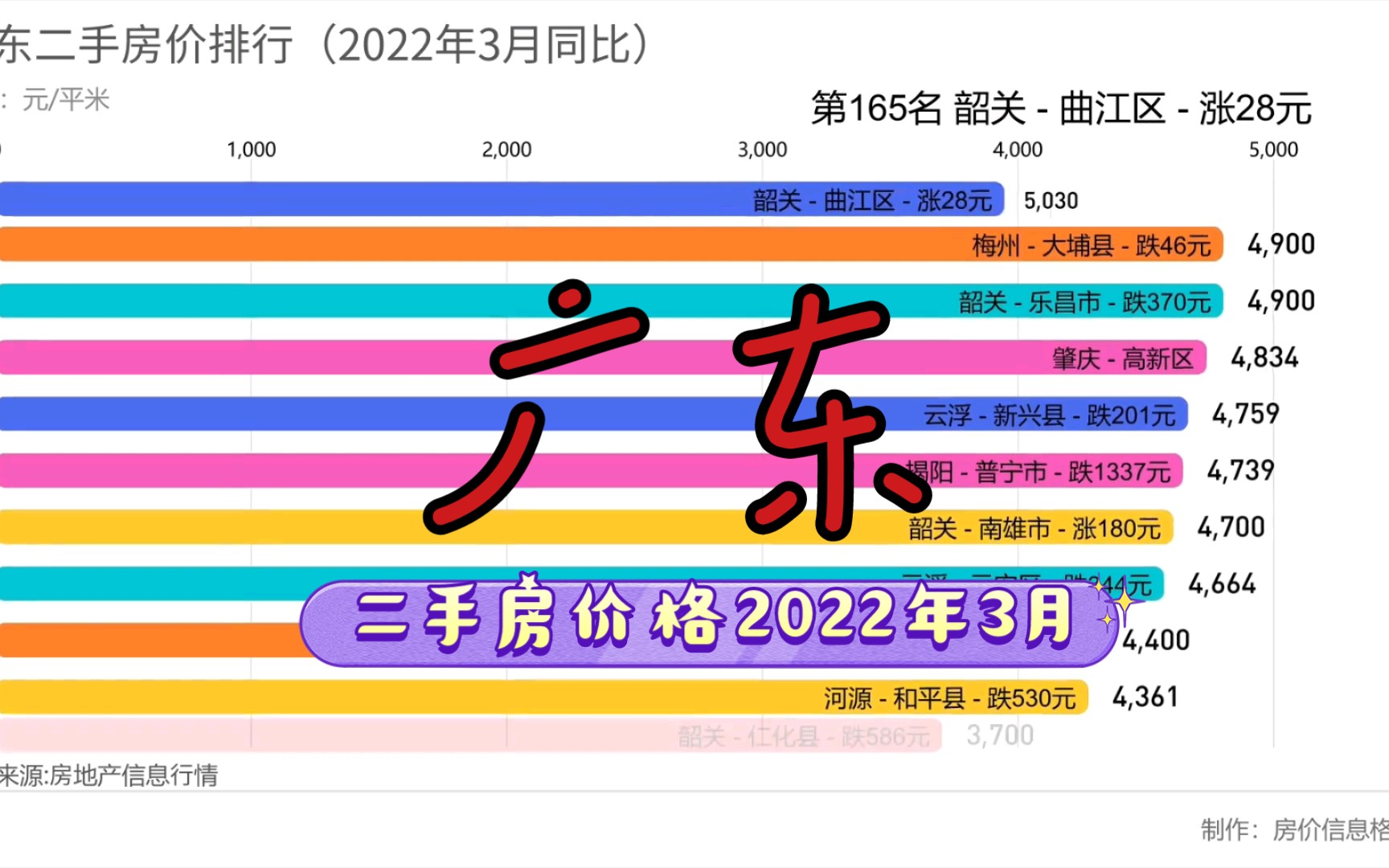Click the axis label 4,000
Viewport: 1389px width, 868px height.
1018,149
